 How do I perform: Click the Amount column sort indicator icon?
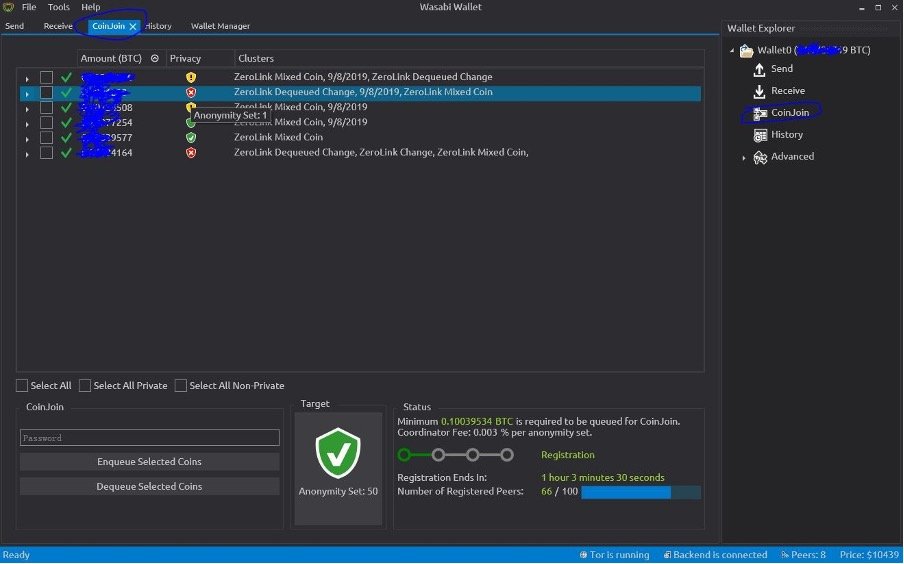coord(155,58)
